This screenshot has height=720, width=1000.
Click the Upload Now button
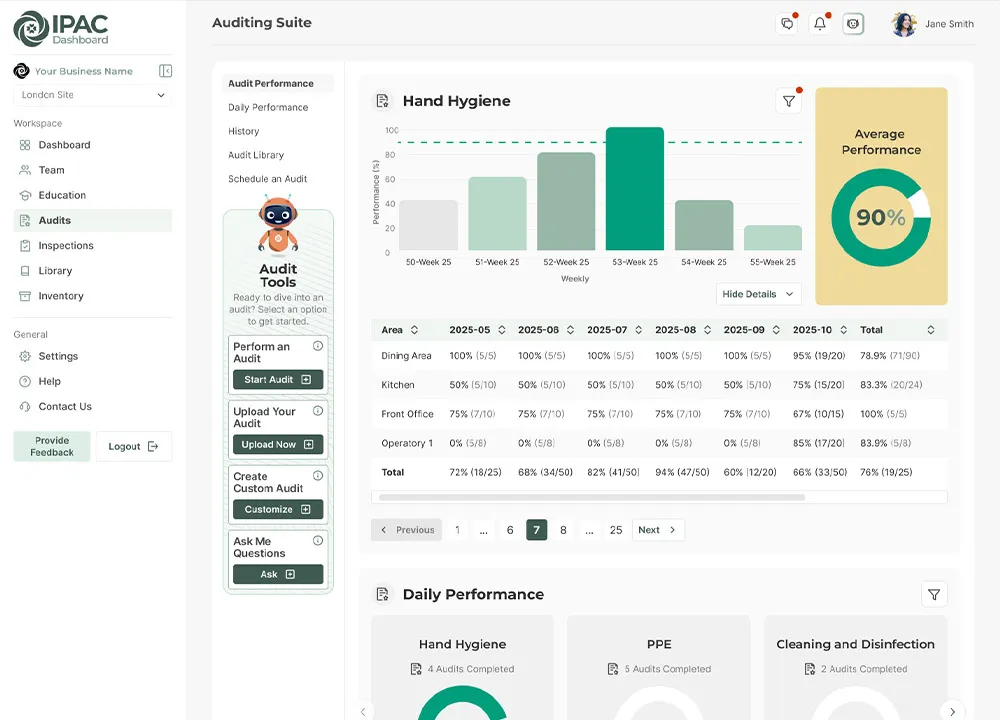[x=278, y=444]
